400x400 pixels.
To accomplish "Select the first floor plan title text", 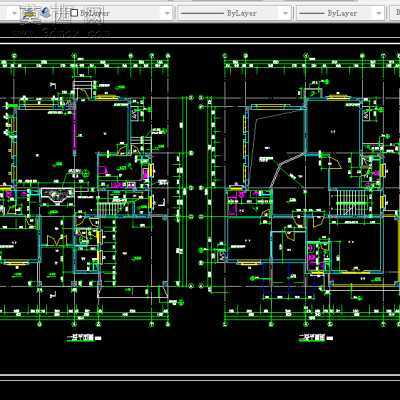I will tap(80, 338).
